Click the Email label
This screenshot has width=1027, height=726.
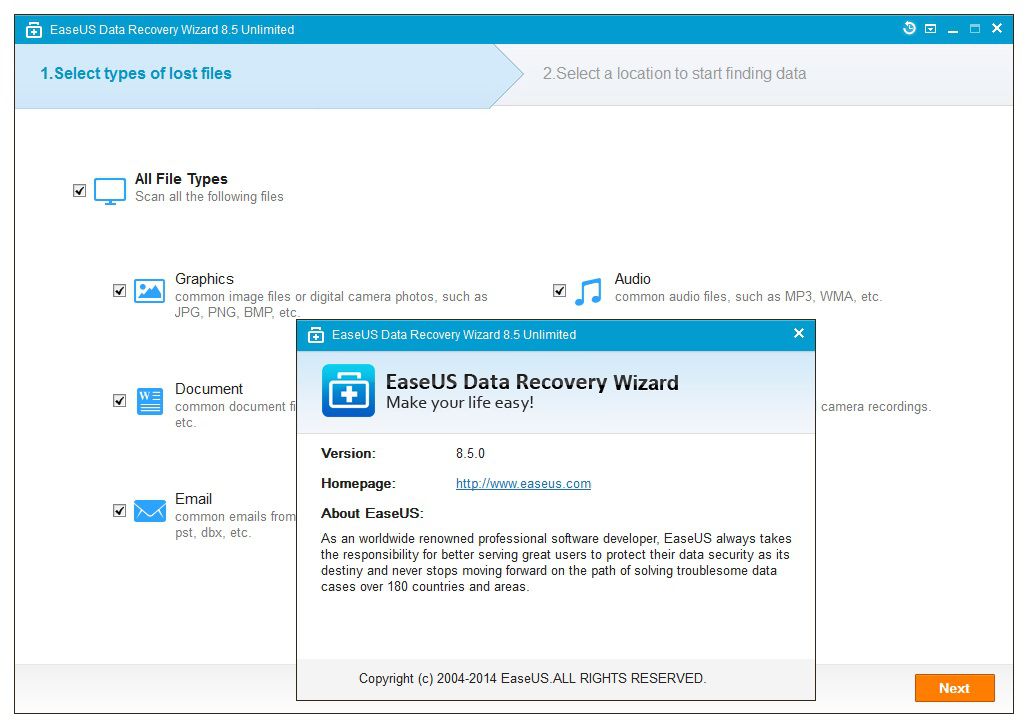(193, 499)
